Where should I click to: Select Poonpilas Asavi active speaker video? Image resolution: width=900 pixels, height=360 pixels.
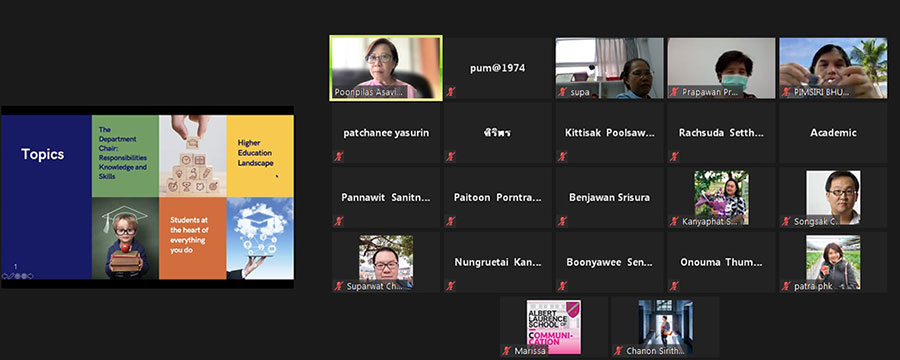pos(386,68)
